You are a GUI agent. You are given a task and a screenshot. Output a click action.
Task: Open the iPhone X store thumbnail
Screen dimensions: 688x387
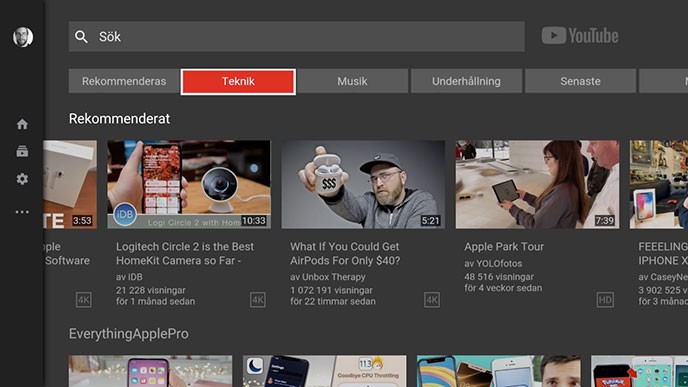[x=659, y=184]
